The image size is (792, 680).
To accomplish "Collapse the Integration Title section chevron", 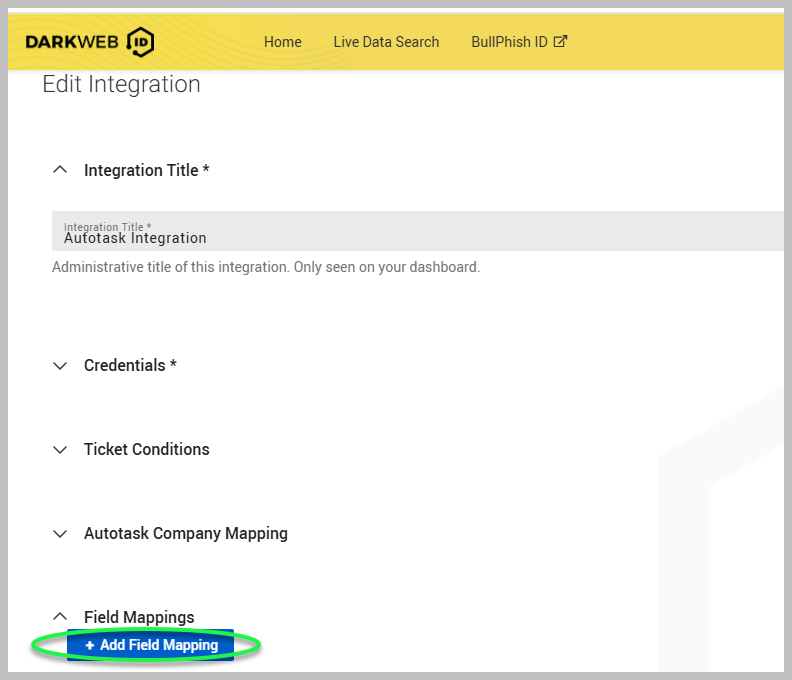I will click(x=60, y=170).
